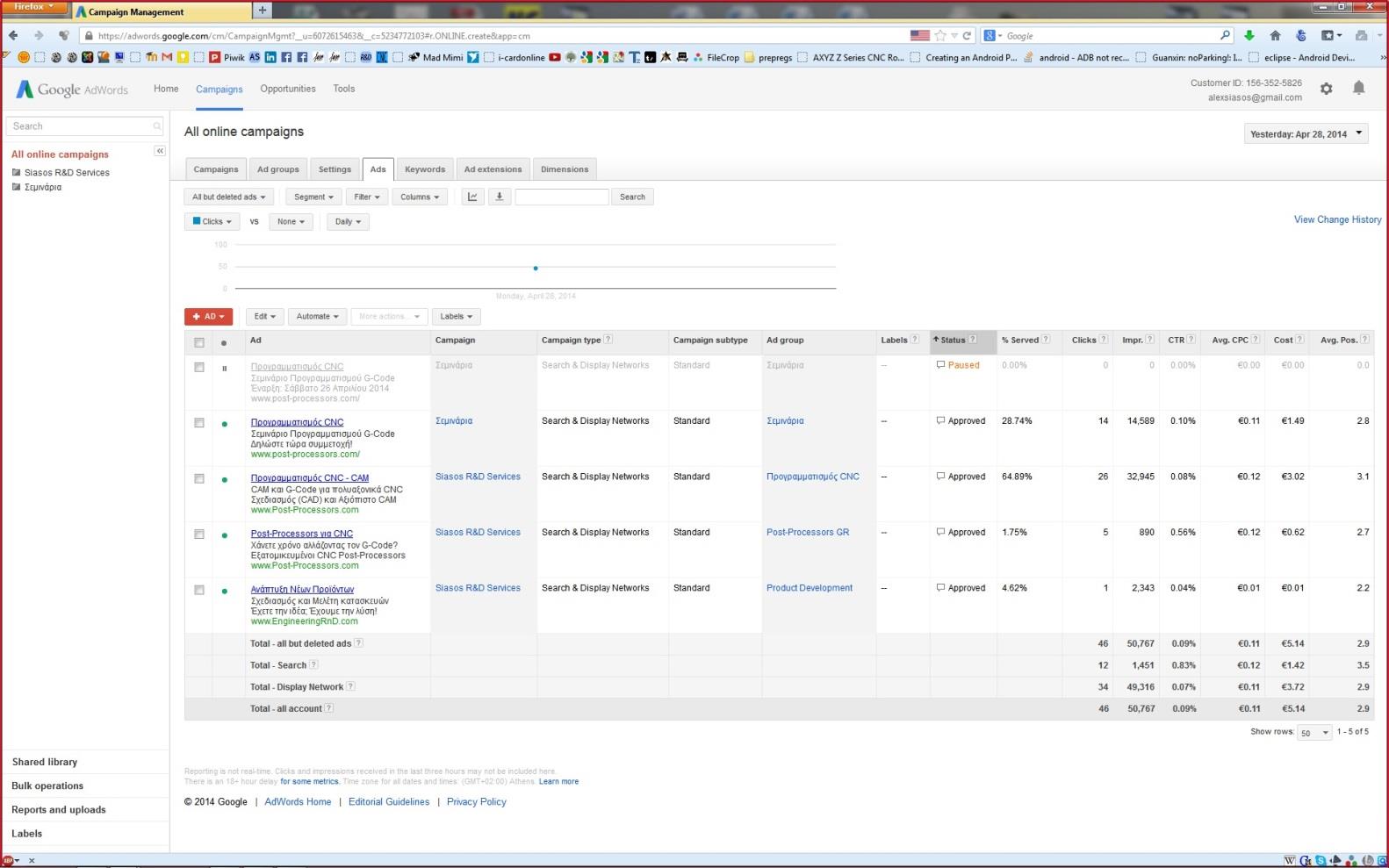Check the Ανάπτυξη Νέων Προϊόντων ad row

pos(199,590)
